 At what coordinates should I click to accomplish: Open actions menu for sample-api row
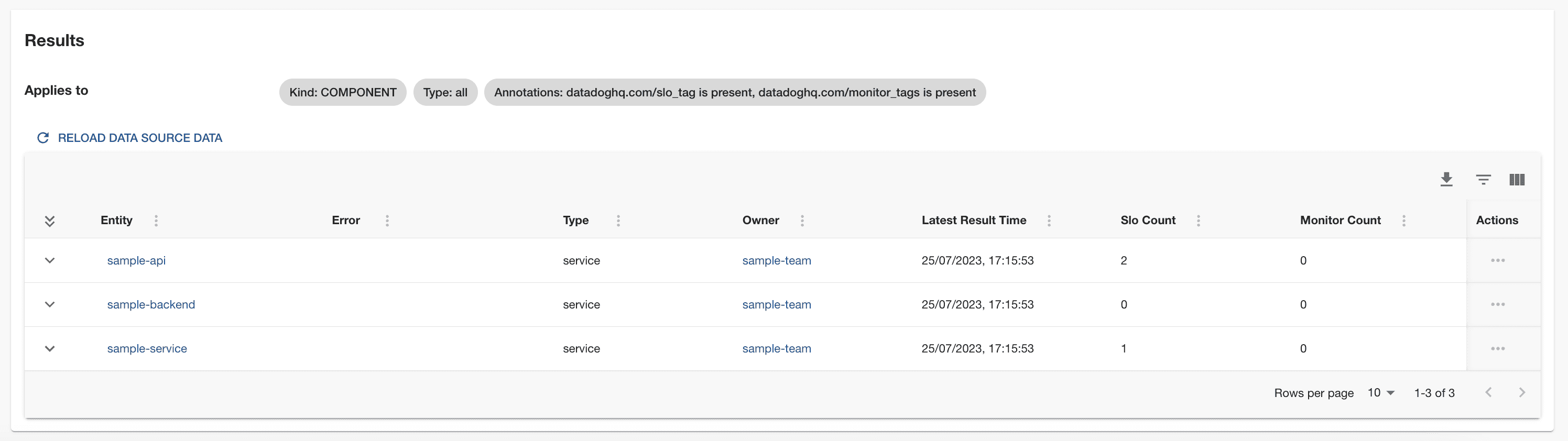tap(1497, 260)
